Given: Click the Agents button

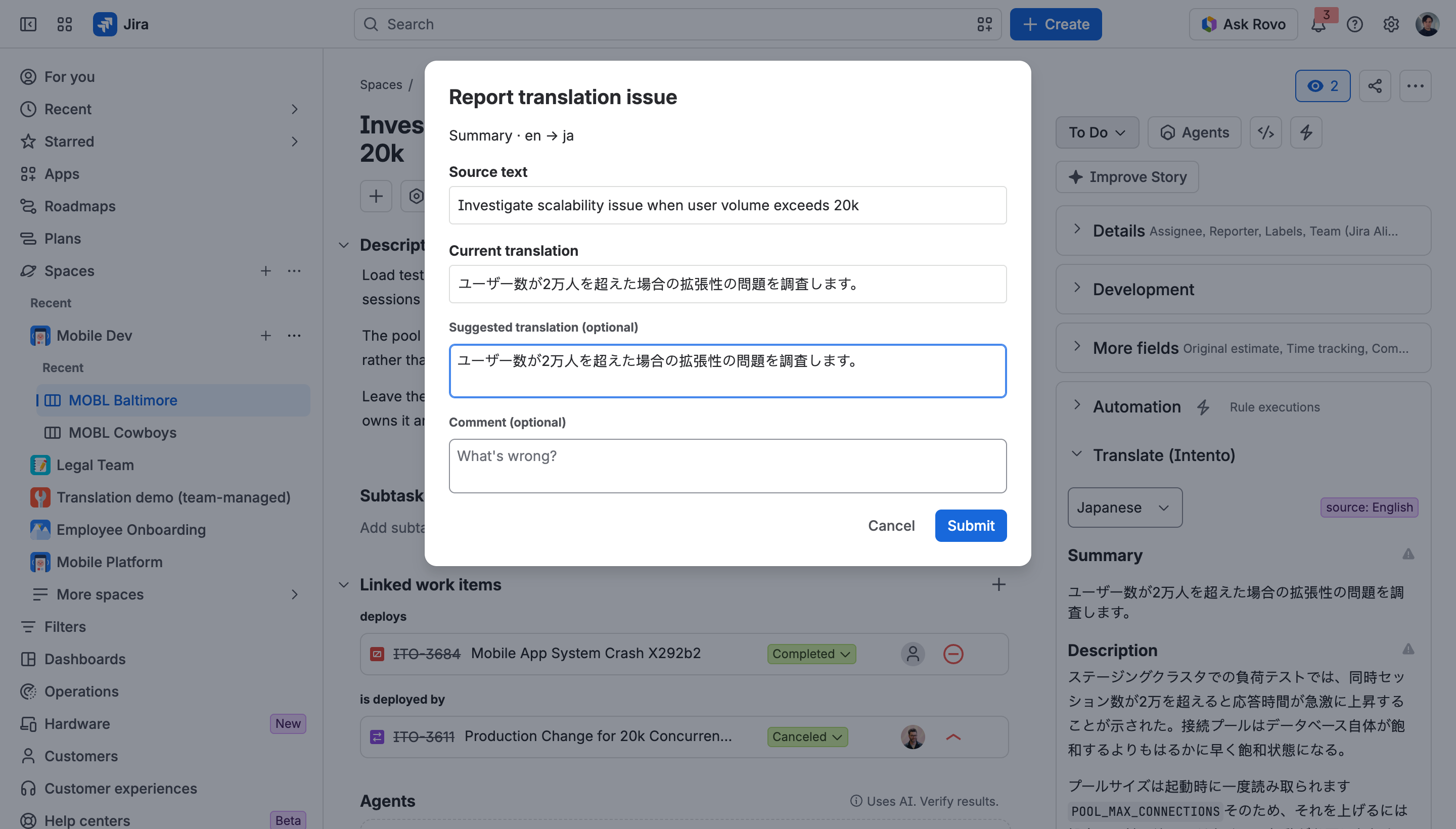Looking at the screenshot, I should tap(1194, 132).
